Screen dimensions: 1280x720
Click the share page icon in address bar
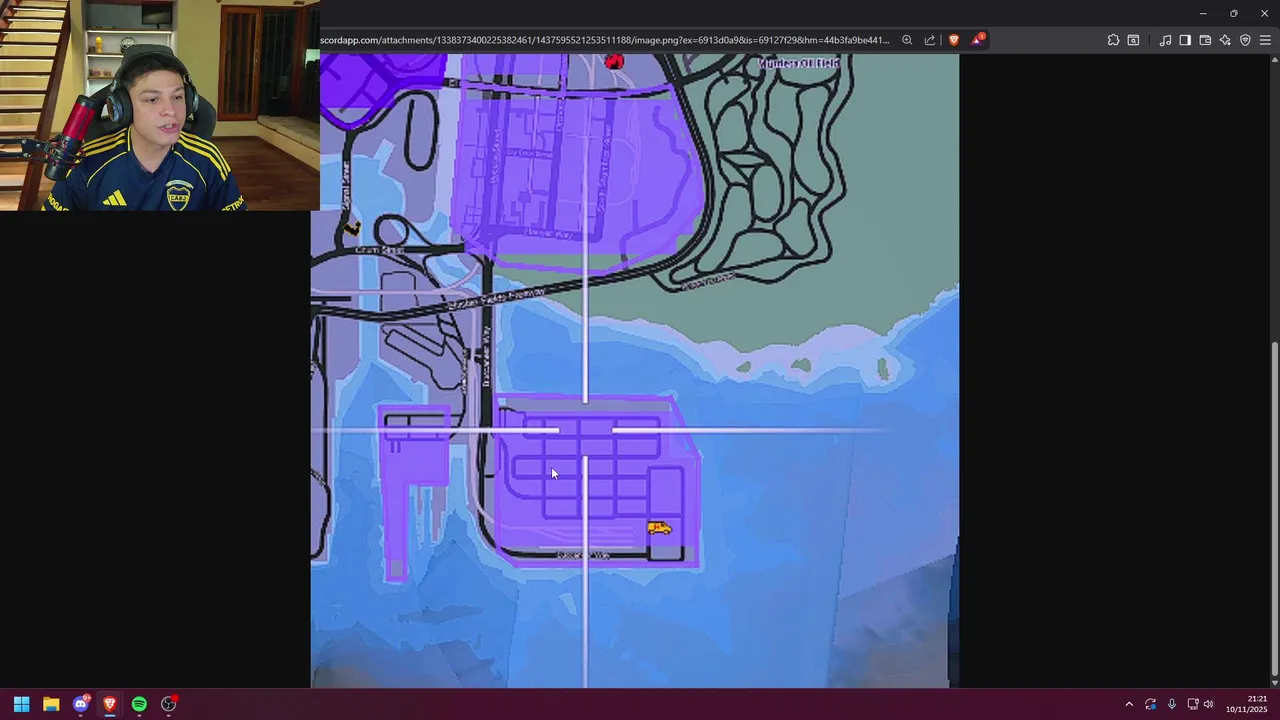(930, 40)
